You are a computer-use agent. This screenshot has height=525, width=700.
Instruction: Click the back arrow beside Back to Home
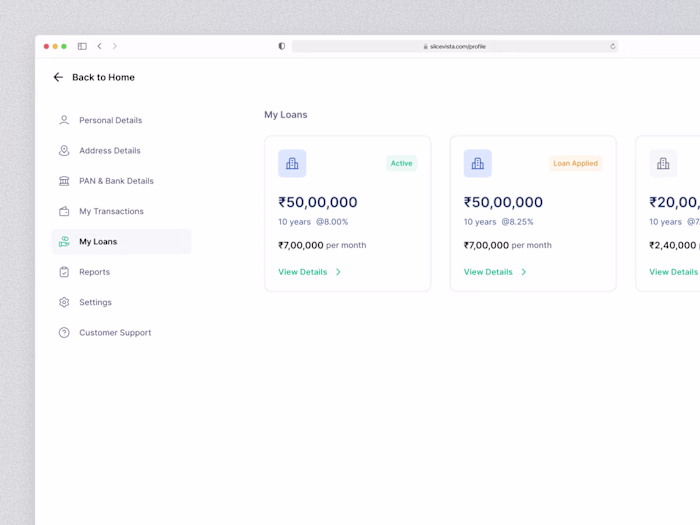58,77
